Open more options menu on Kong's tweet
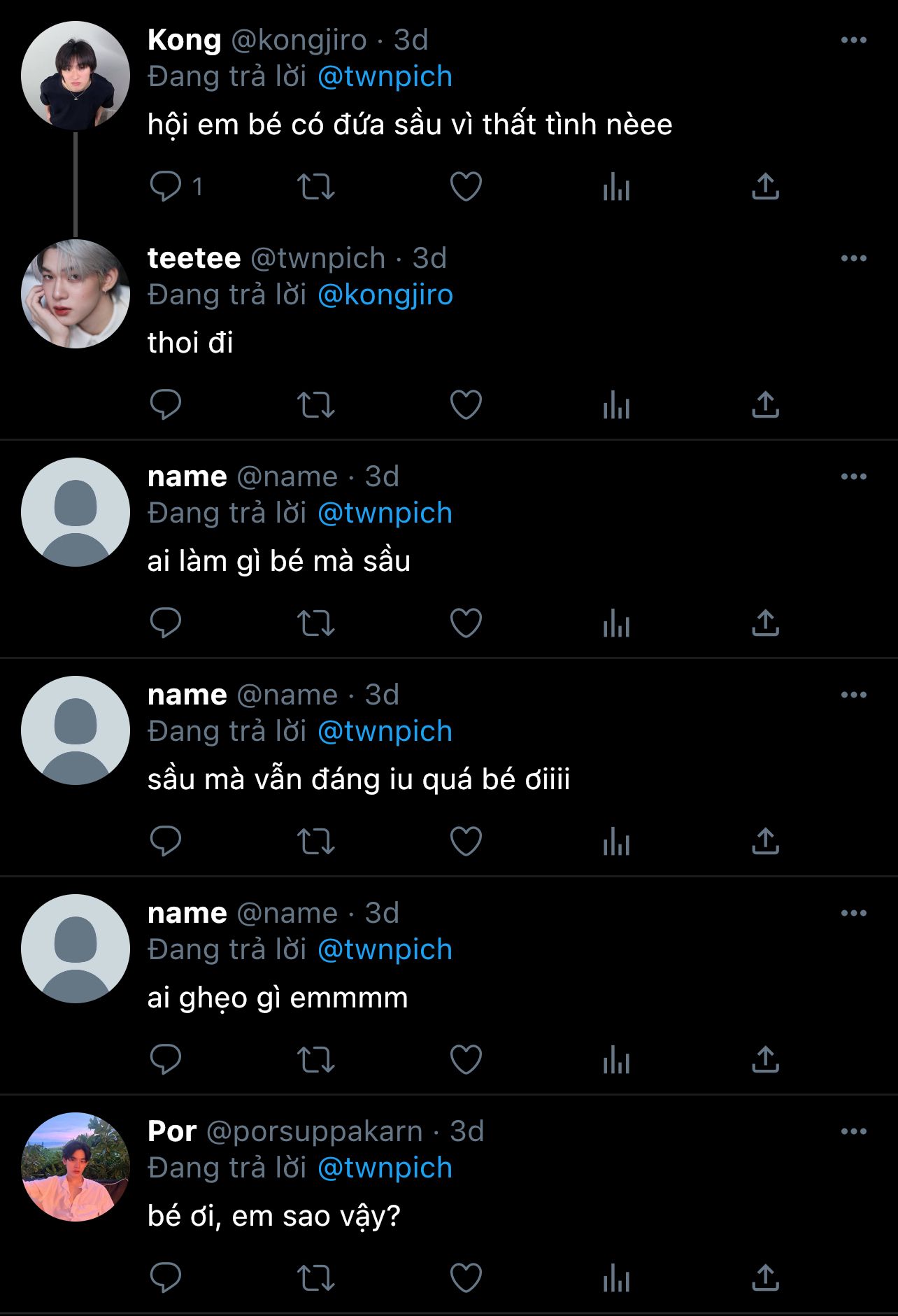 click(853, 41)
